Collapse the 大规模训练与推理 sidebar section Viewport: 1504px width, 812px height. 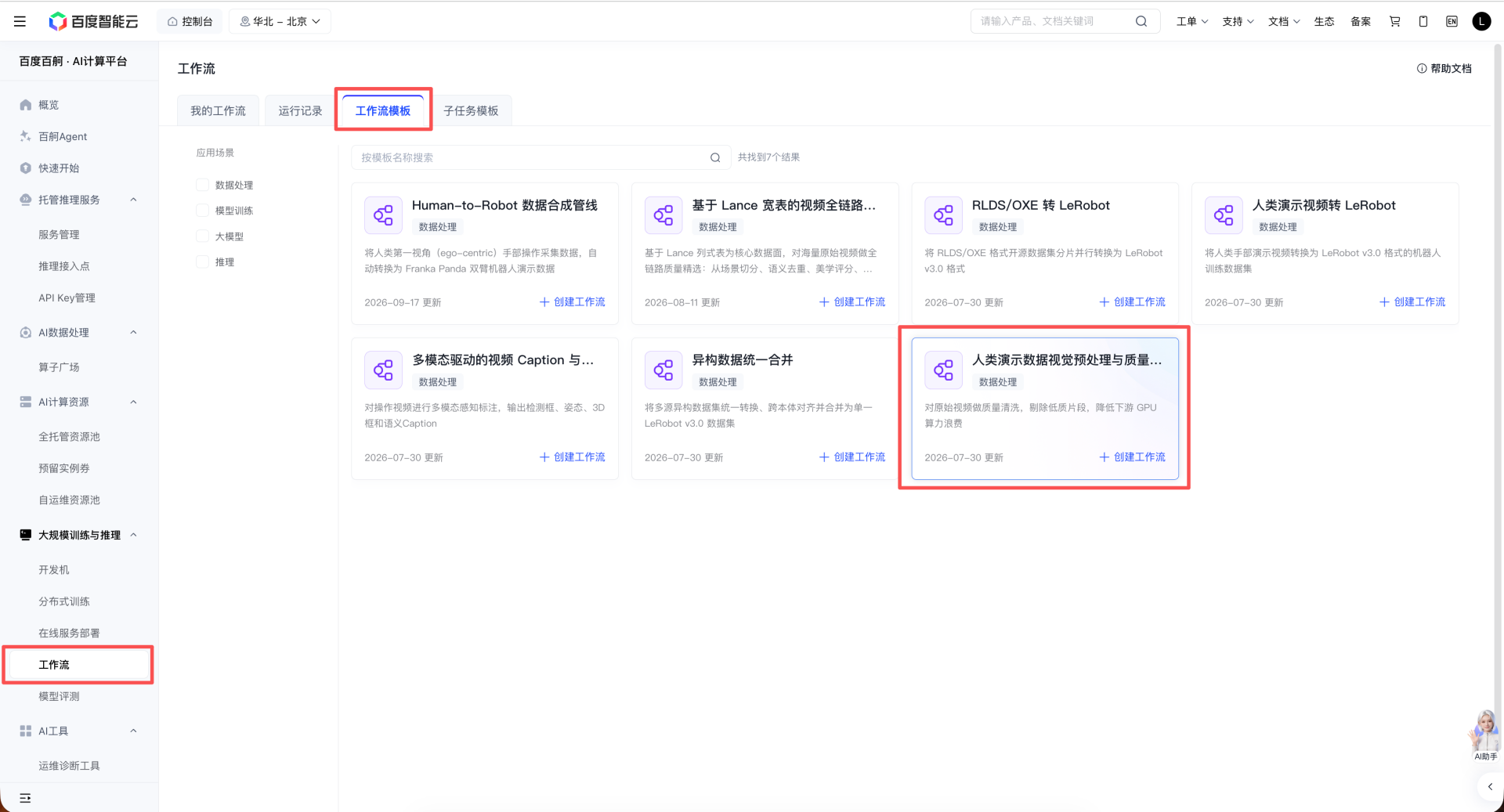coord(133,535)
